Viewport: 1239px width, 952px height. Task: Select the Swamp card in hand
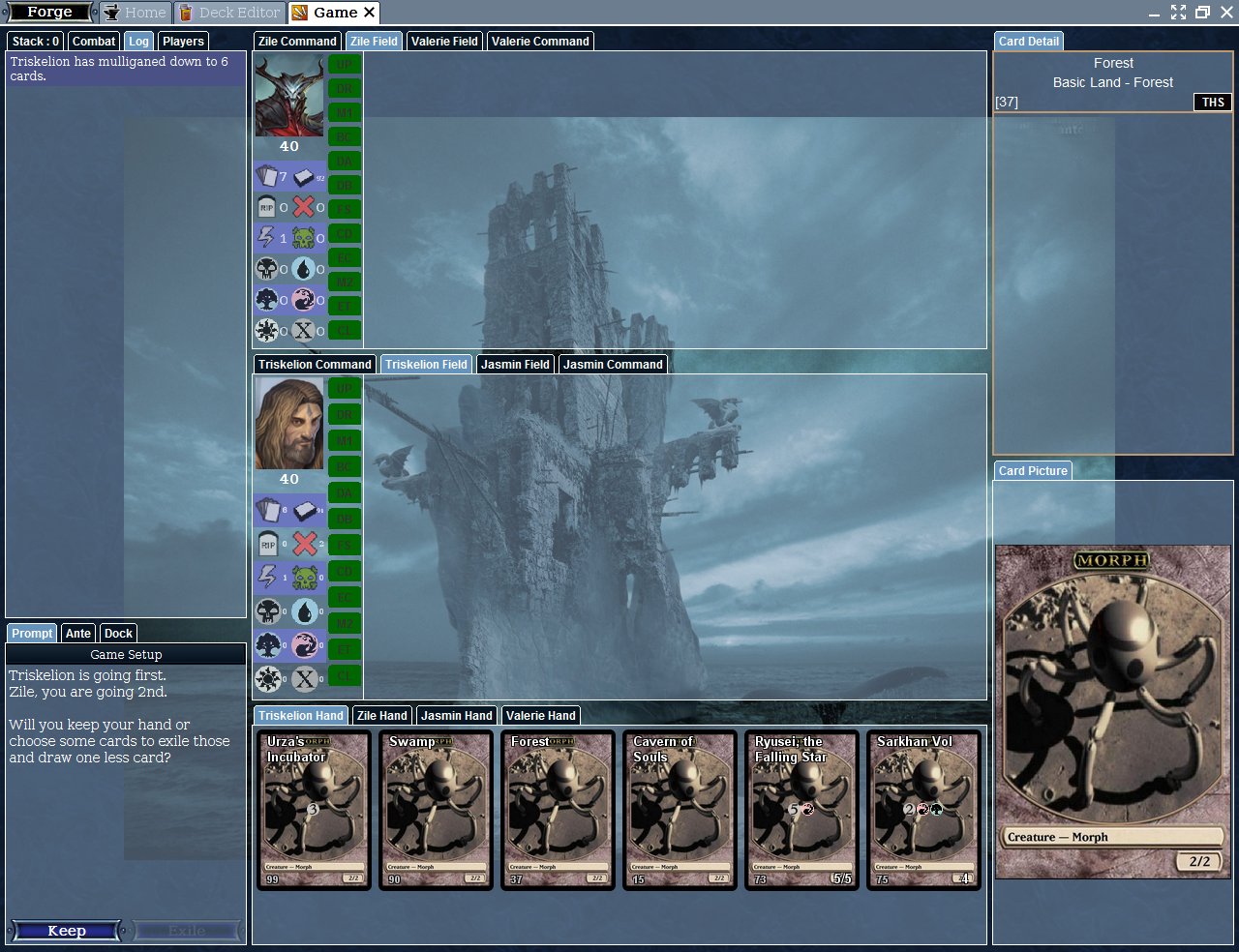pyautogui.click(x=436, y=810)
